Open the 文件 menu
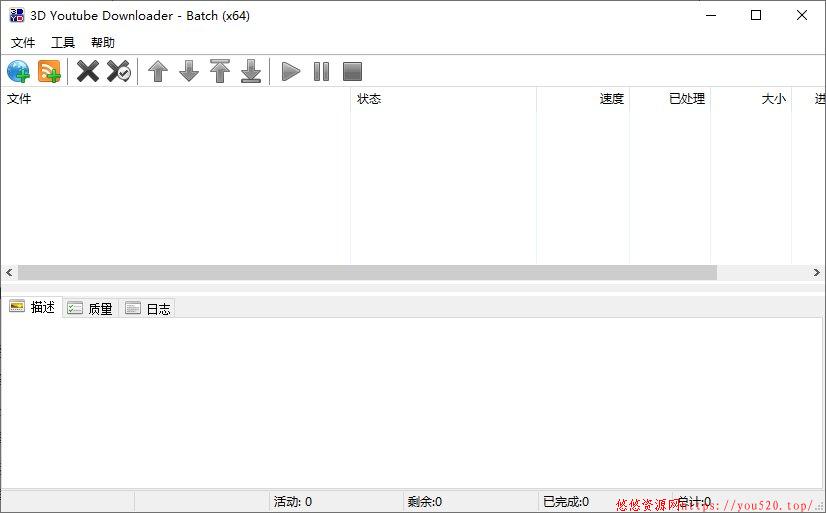This screenshot has height=513, width=826. coord(23,43)
